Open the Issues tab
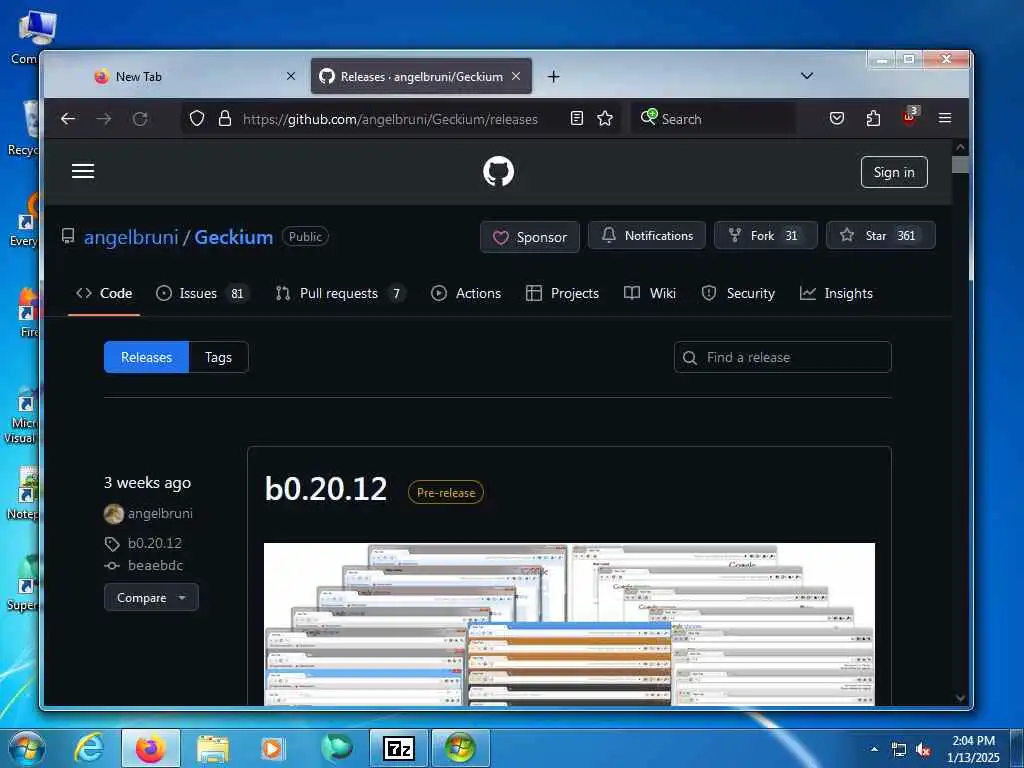Viewport: 1024px width, 768px height. (202, 293)
